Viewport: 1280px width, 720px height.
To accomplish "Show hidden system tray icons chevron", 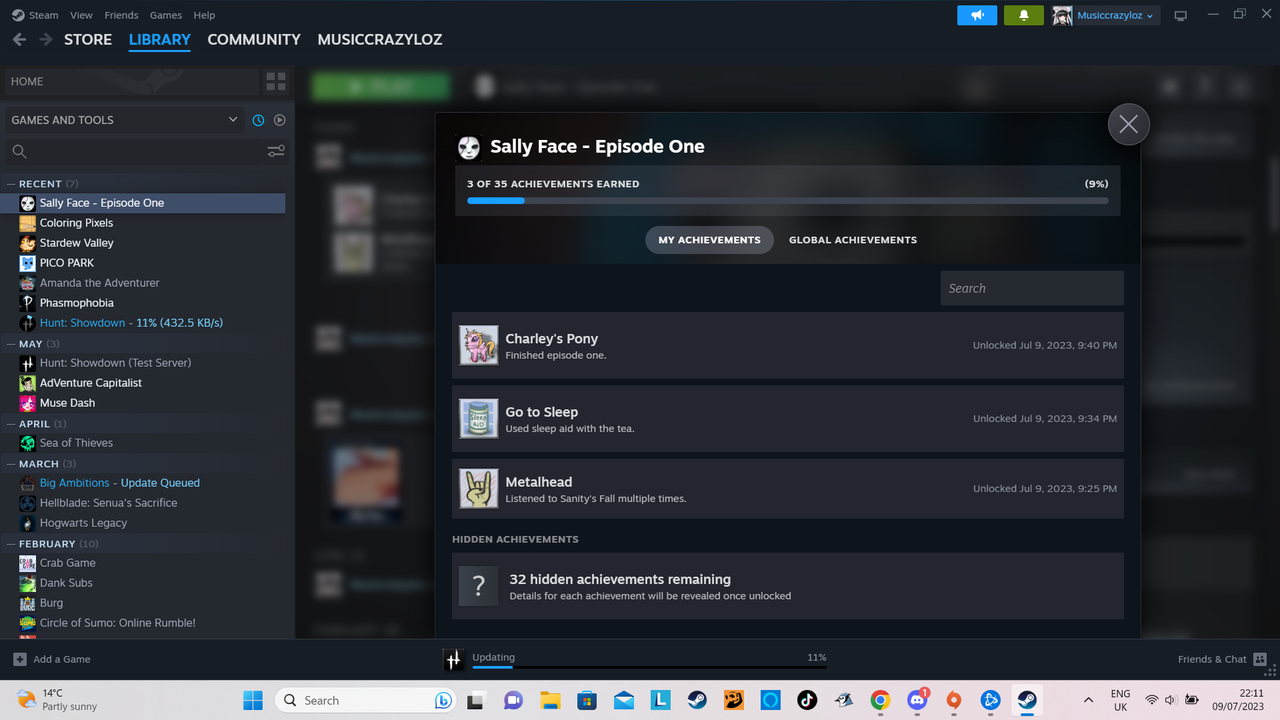I will [1088, 700].
